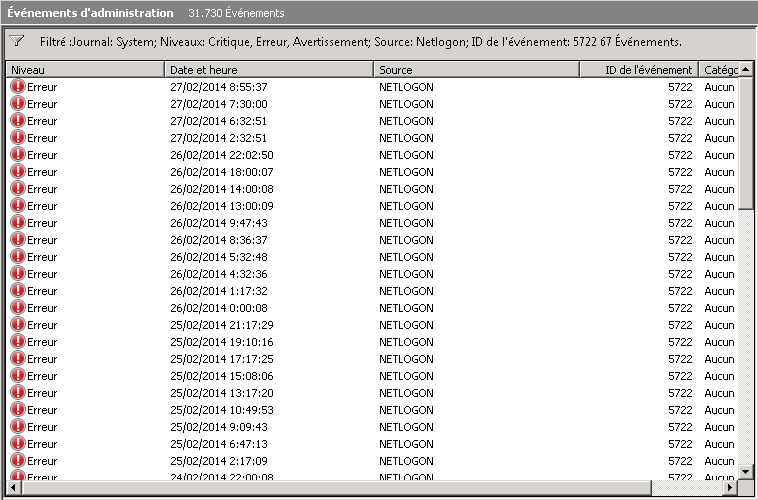Click NETLOGON source in 25/02/2014 19:10:16 row

tap(406, 342)
